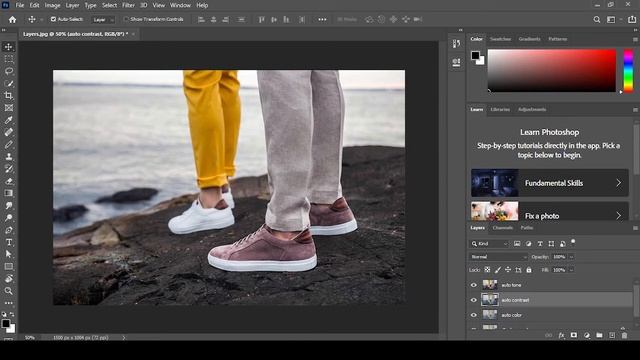Click the fx layer style icon
640x360 pixels.
click(x=561, y=336)
